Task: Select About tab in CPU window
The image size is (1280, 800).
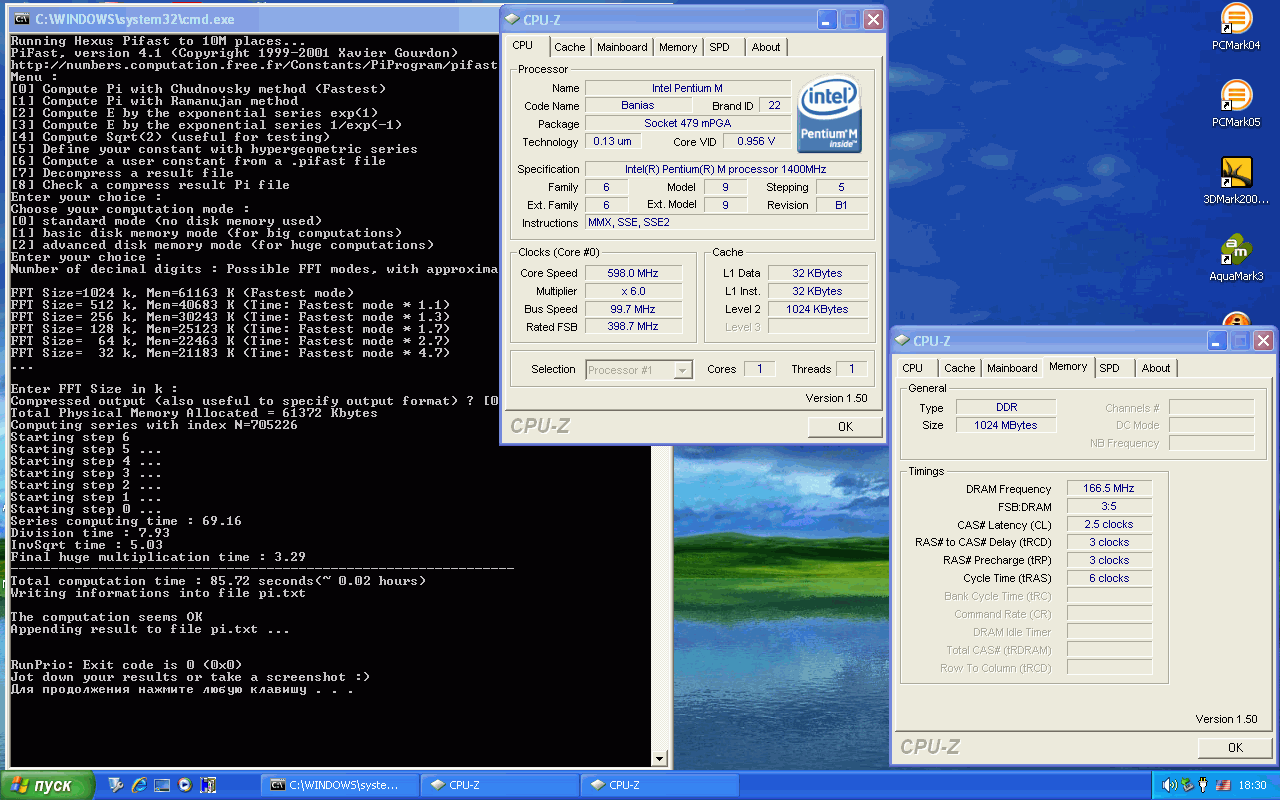Action: pos(766,47)
